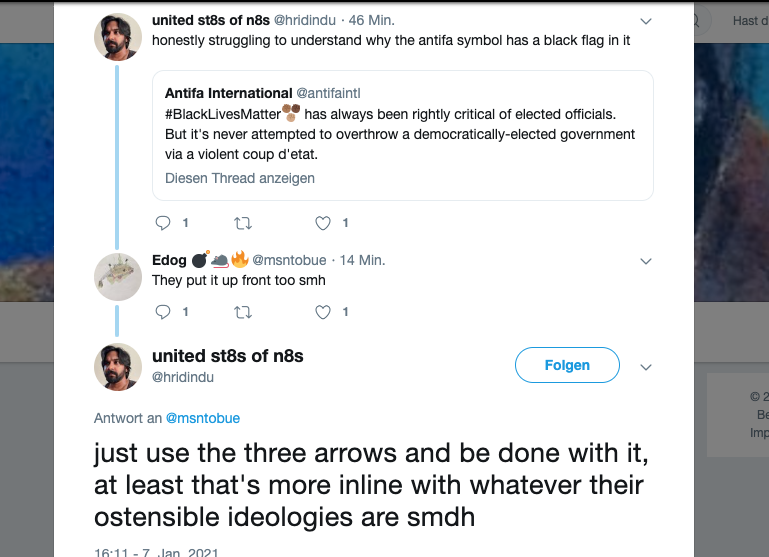Screen dimensions: 769x557
Task: Expand more options for Edog's tweet
Action: 646,261
